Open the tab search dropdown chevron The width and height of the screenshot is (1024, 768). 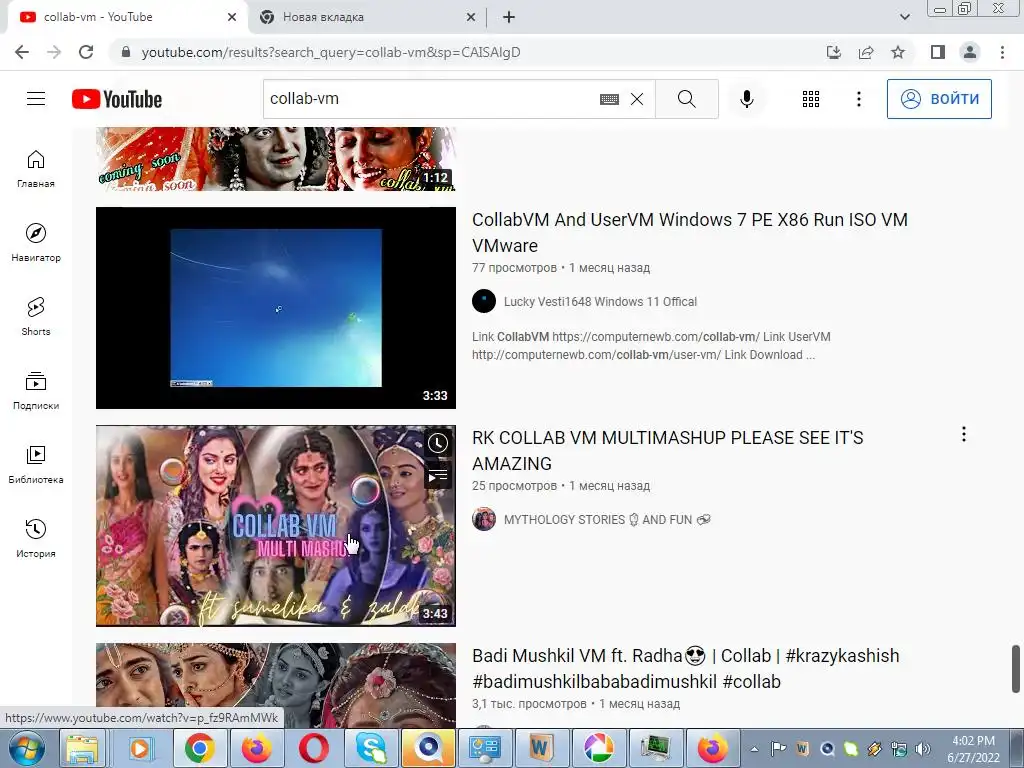tap(904, 18)
